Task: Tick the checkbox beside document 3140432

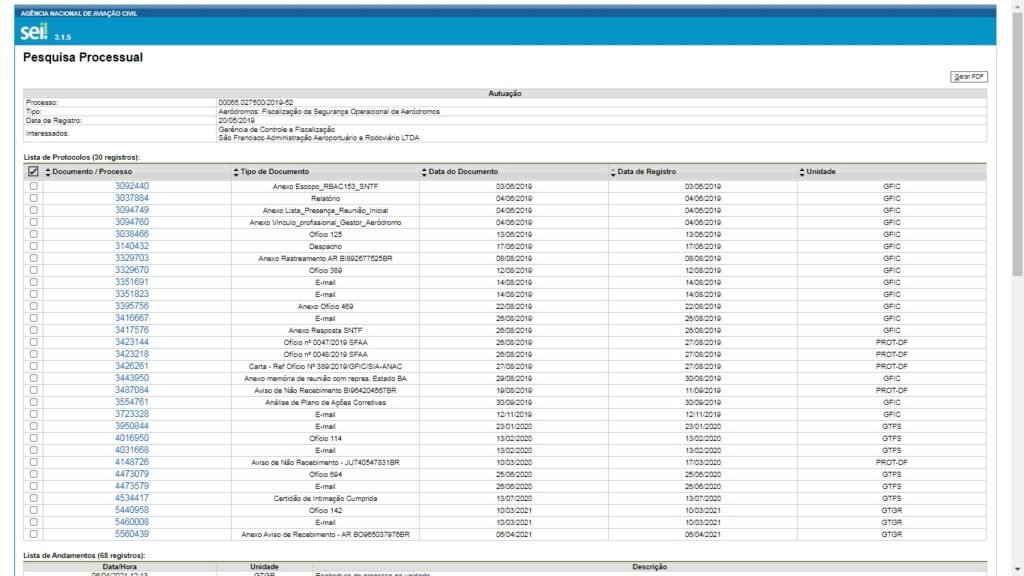Action: pyautogui.click(x=33, y=246)
